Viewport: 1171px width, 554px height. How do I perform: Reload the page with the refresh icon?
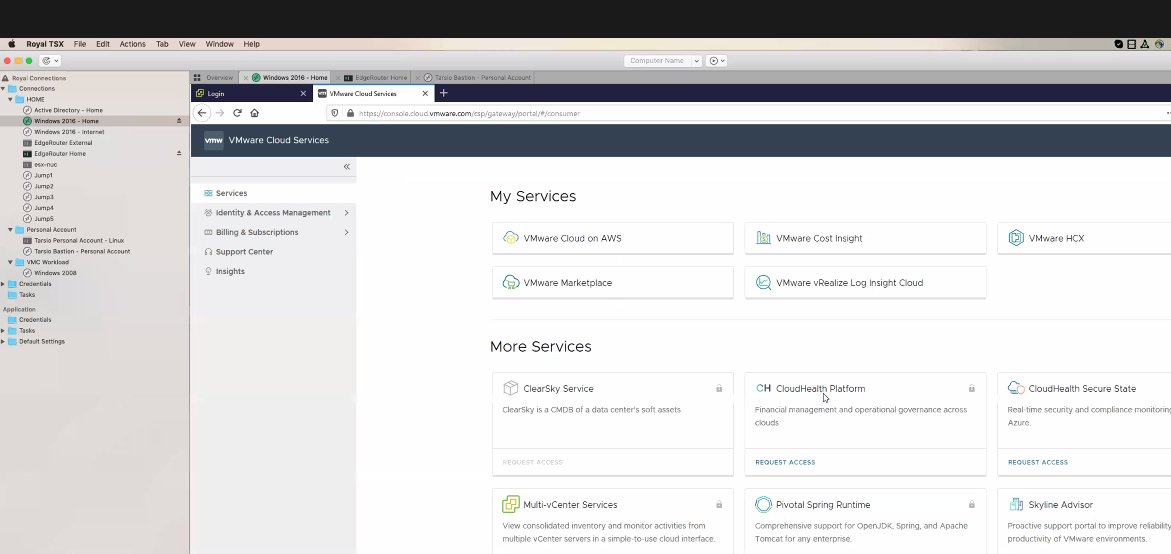tap(237, 113)
